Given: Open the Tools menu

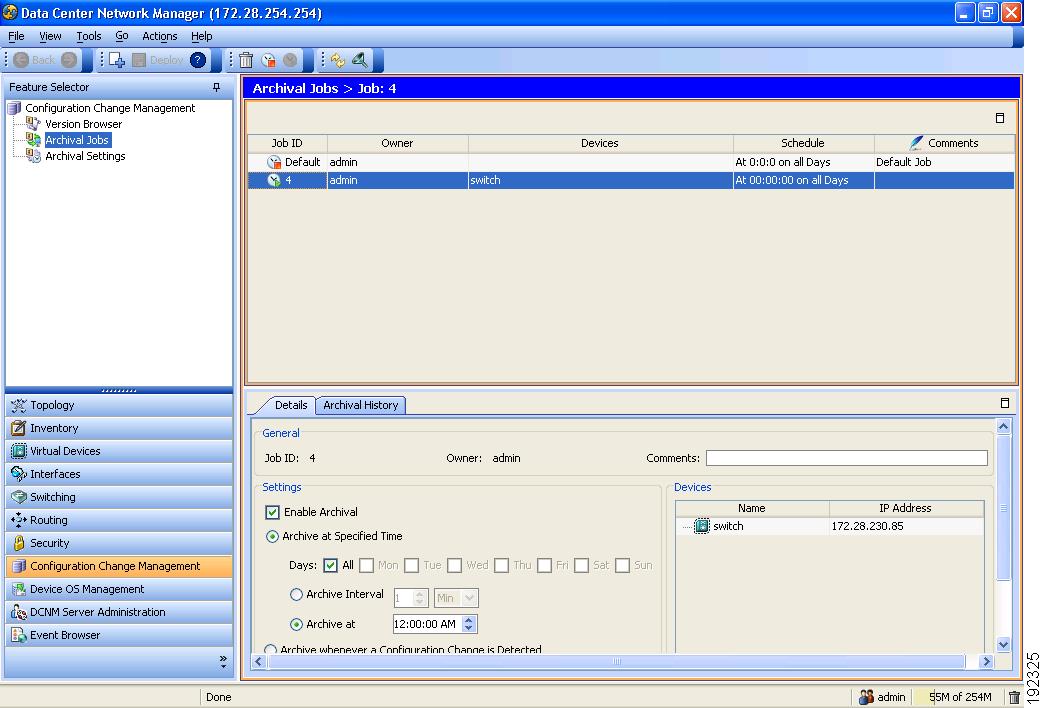Looking at the screenshot, I should tap(89, 36).
